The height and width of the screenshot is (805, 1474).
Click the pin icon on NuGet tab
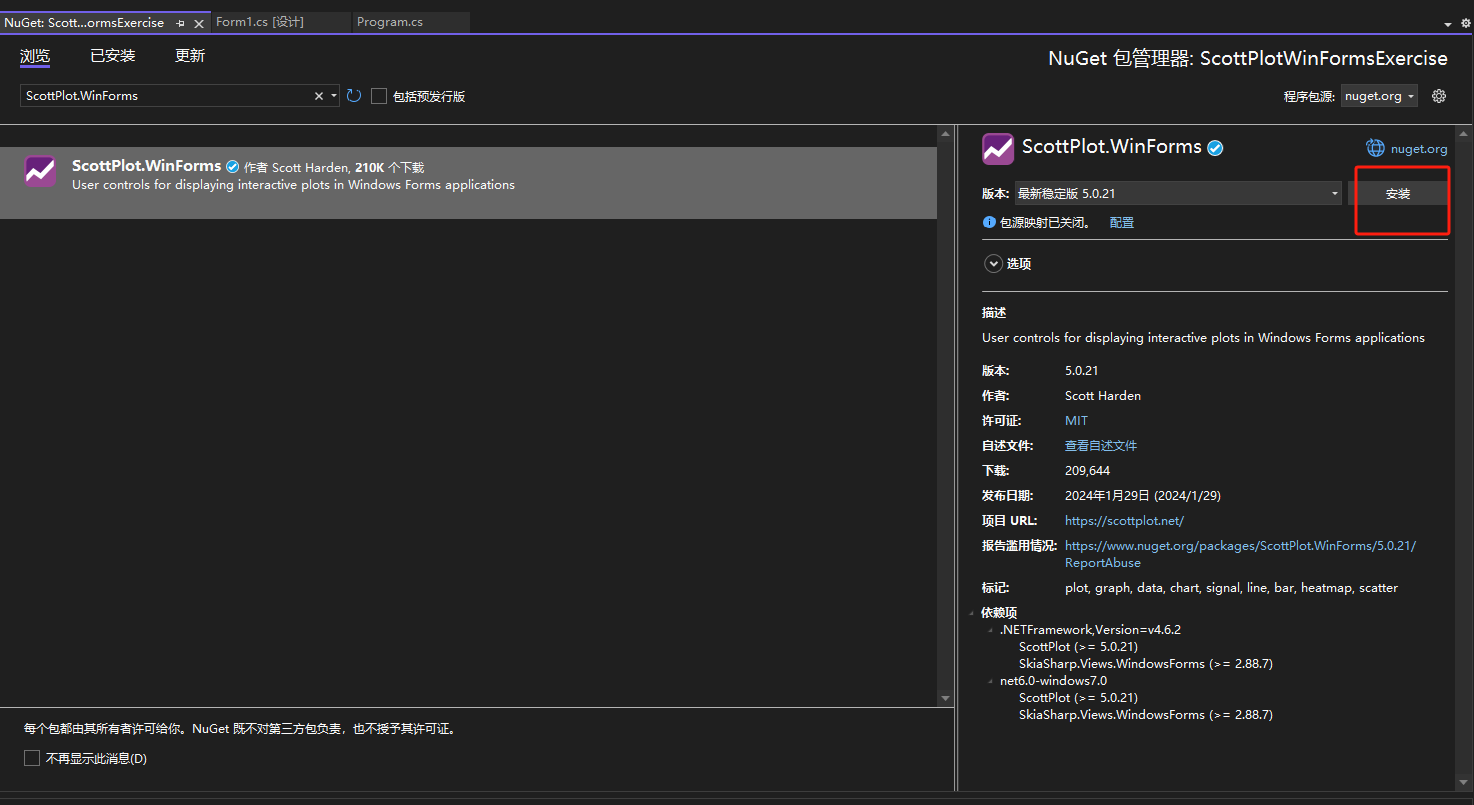[x=180, y=23]
